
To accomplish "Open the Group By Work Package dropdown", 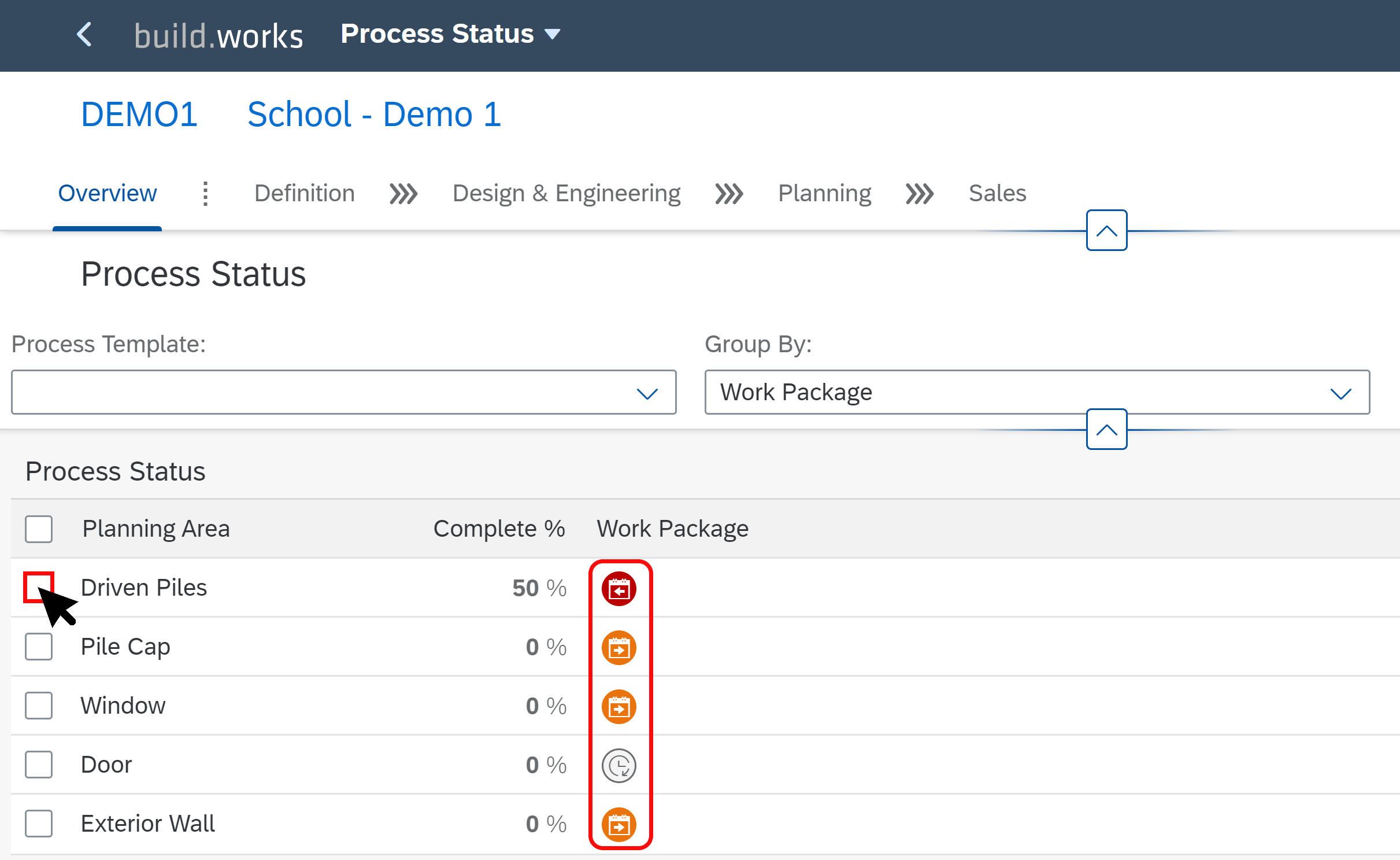I will (x=1038, y=393).
